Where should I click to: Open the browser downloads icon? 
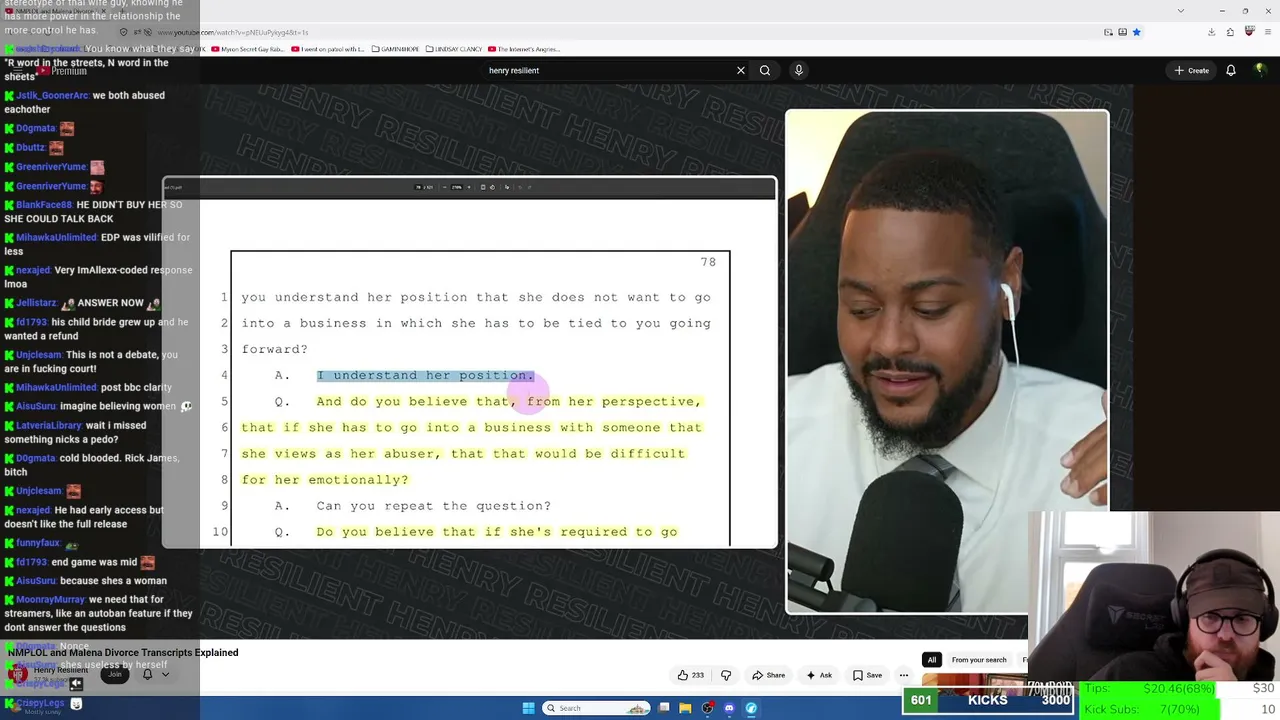(x=1211, y=32)
